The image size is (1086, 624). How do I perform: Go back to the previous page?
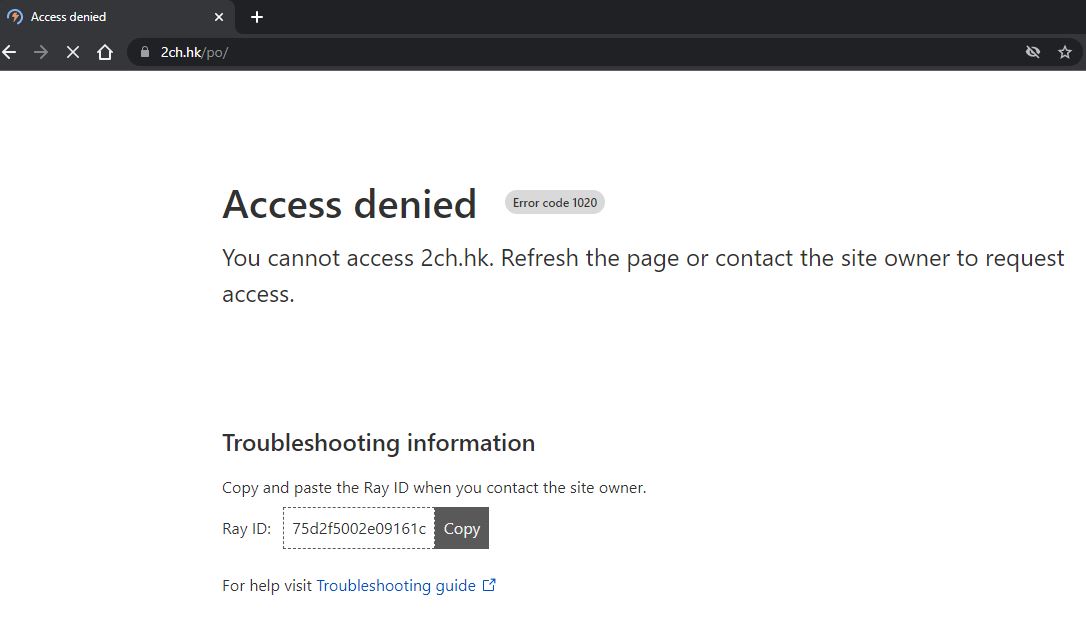tap(9, 52)
